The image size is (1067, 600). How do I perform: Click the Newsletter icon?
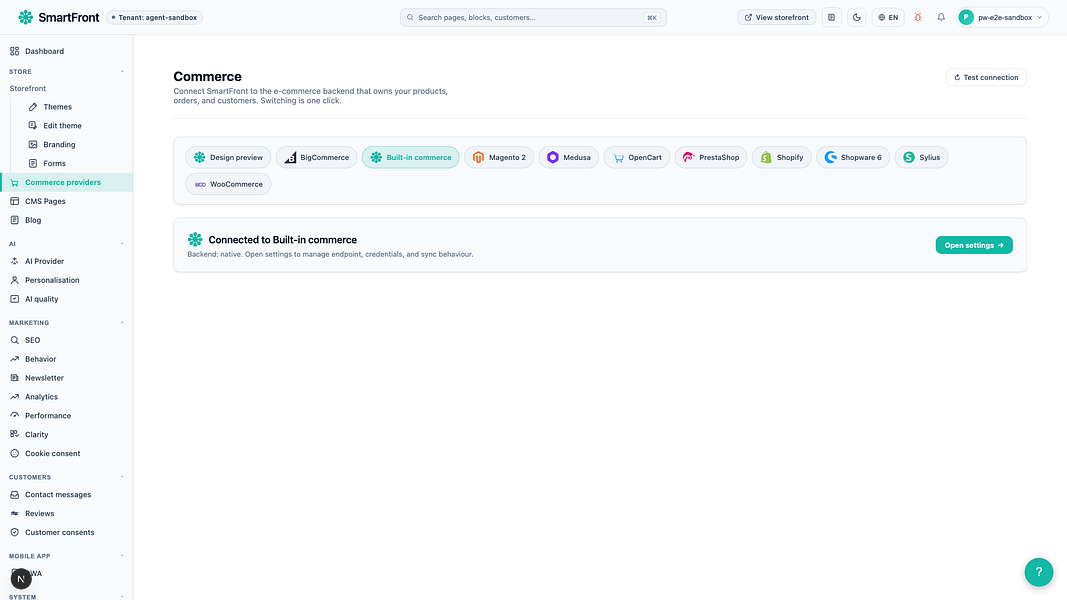tap(14, 378)
